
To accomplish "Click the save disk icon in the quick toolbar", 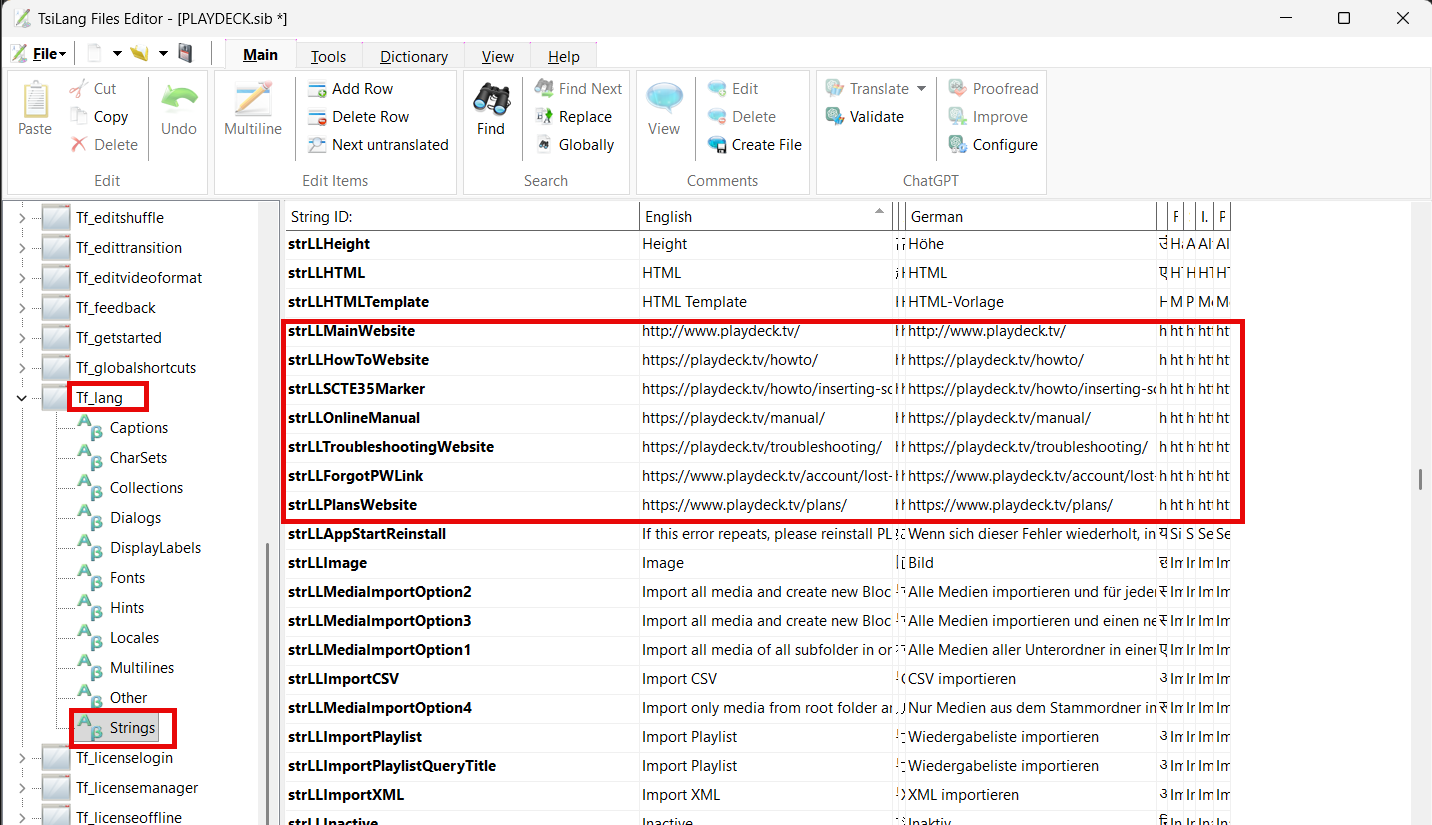I will coord(185,54).
